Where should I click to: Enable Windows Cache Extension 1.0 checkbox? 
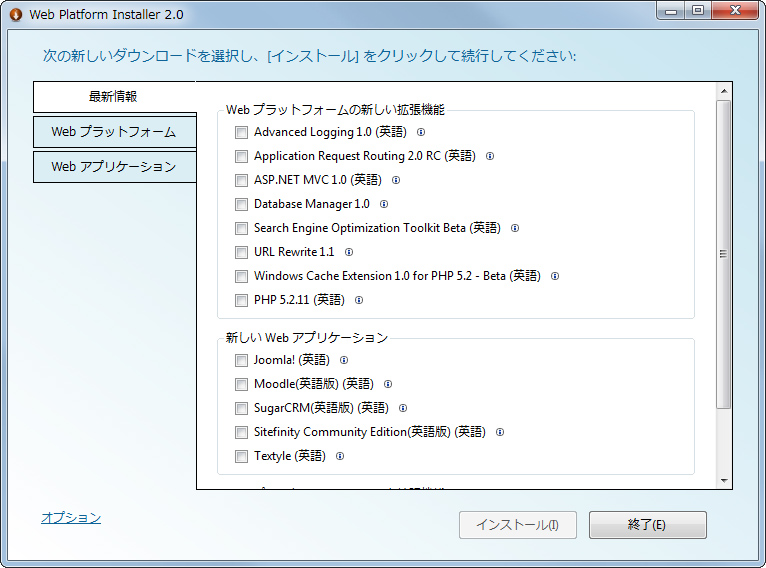point(241,276)
